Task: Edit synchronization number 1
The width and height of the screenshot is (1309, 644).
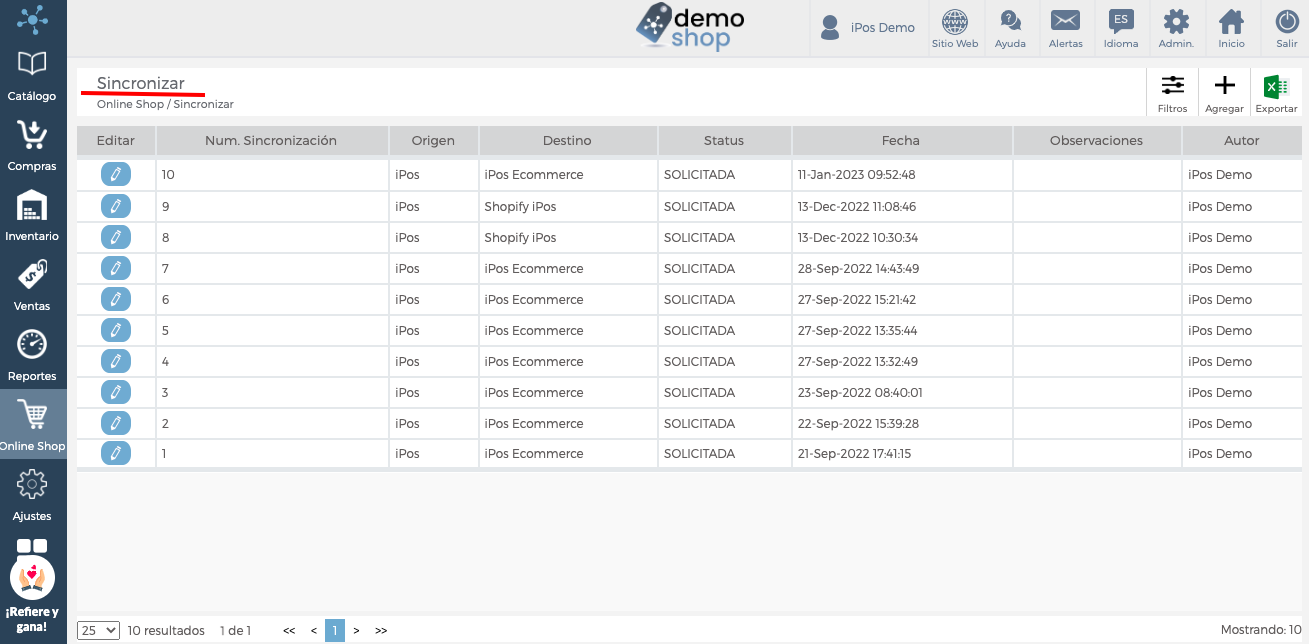Action: point(116,454)
